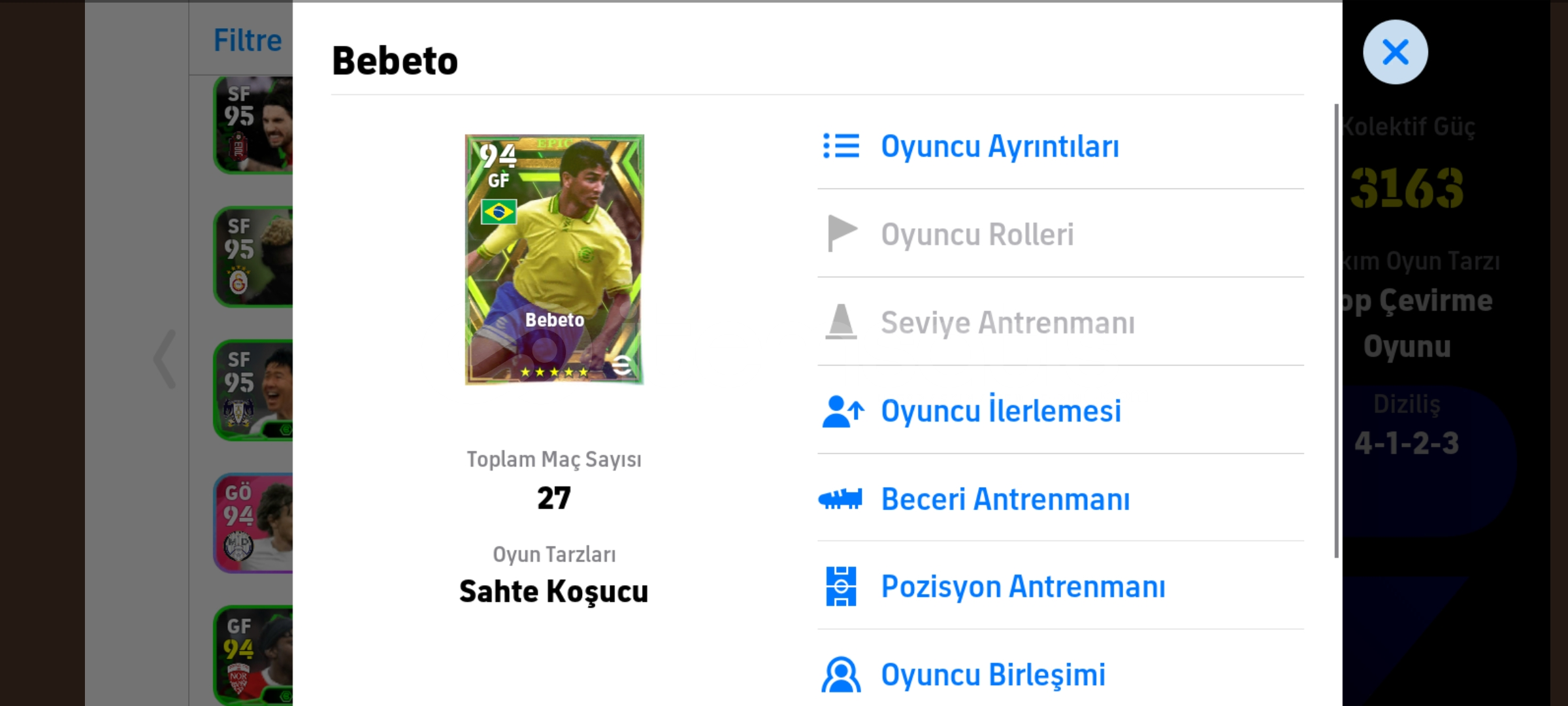1568x706 pixels.
Task: Click the list icon beside Oyuncu Ayrıntıları
Action: tap(841, 146)
